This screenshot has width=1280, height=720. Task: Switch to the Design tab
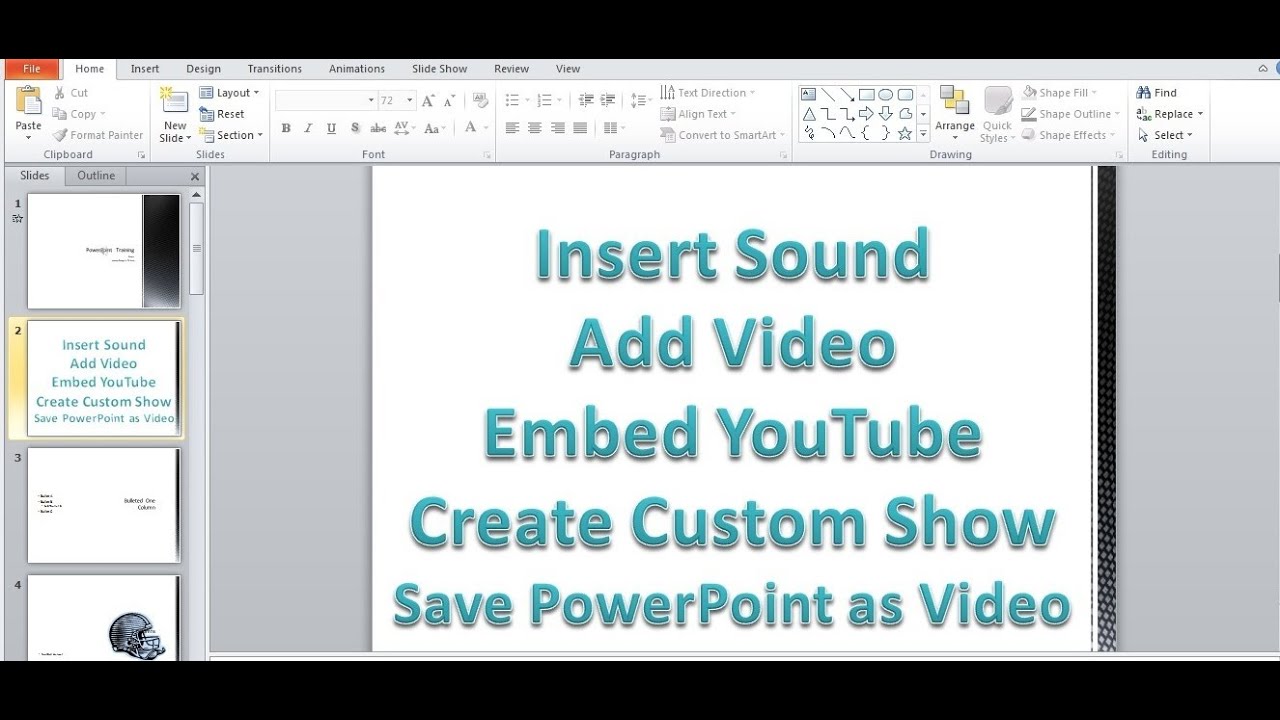point(203,69)
